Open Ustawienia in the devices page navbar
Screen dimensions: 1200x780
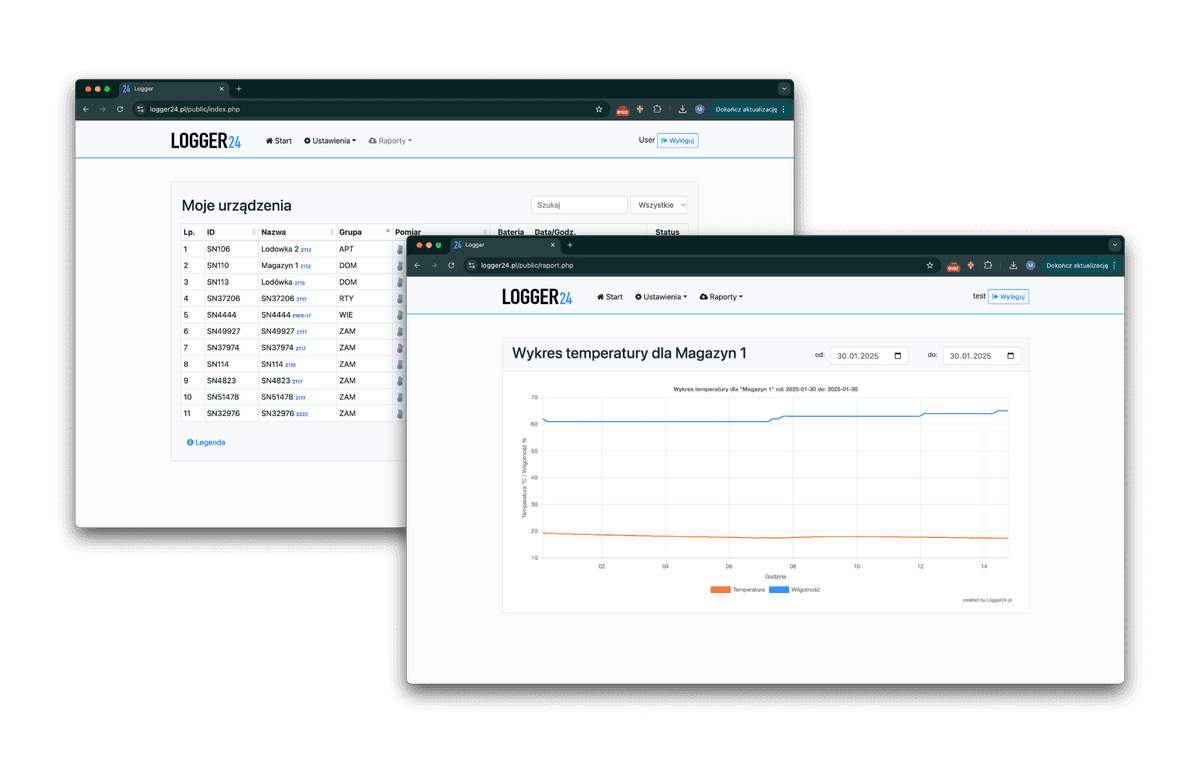coord(330,141)
